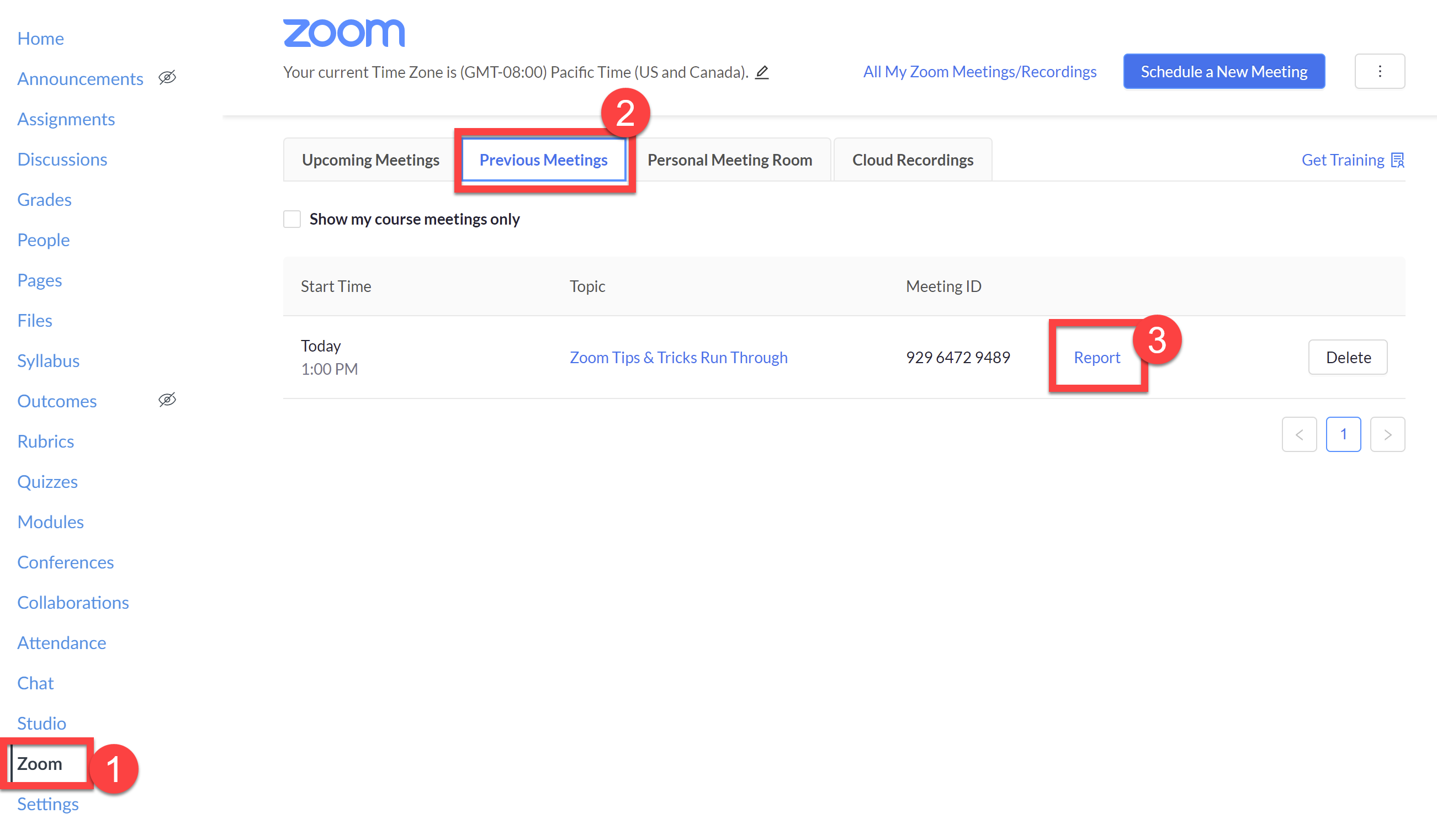Click the three-dot overflow menu icon

pos(1379,71)
